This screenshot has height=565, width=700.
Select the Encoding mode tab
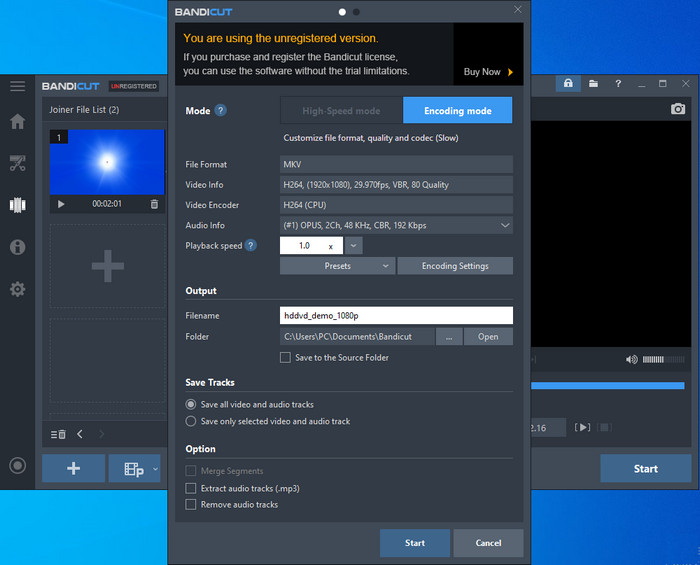457,111
